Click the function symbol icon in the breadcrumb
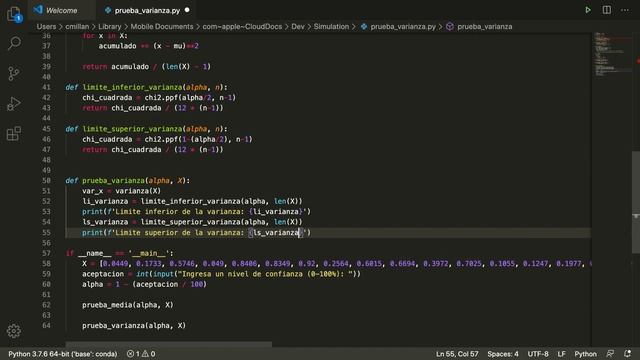Image resolution: width=640 pixels, height=360 pixels. [449, 27]
